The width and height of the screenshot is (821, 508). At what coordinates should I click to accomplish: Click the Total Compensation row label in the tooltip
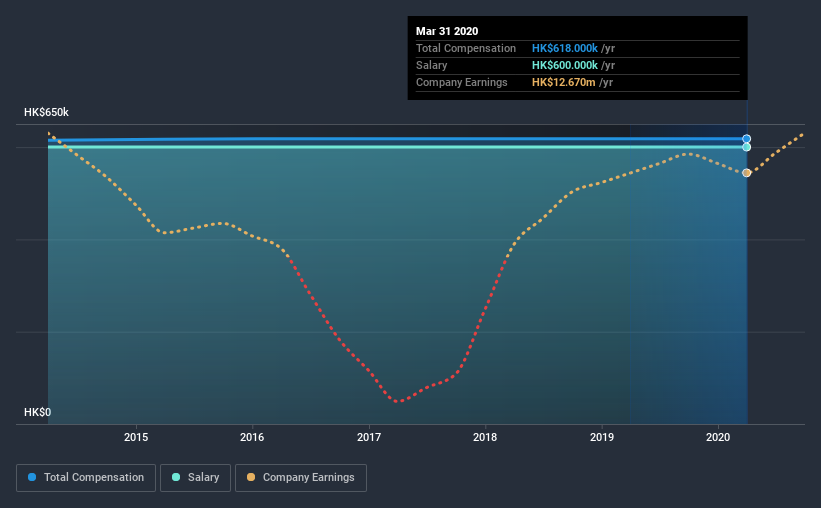coord(466,48)
